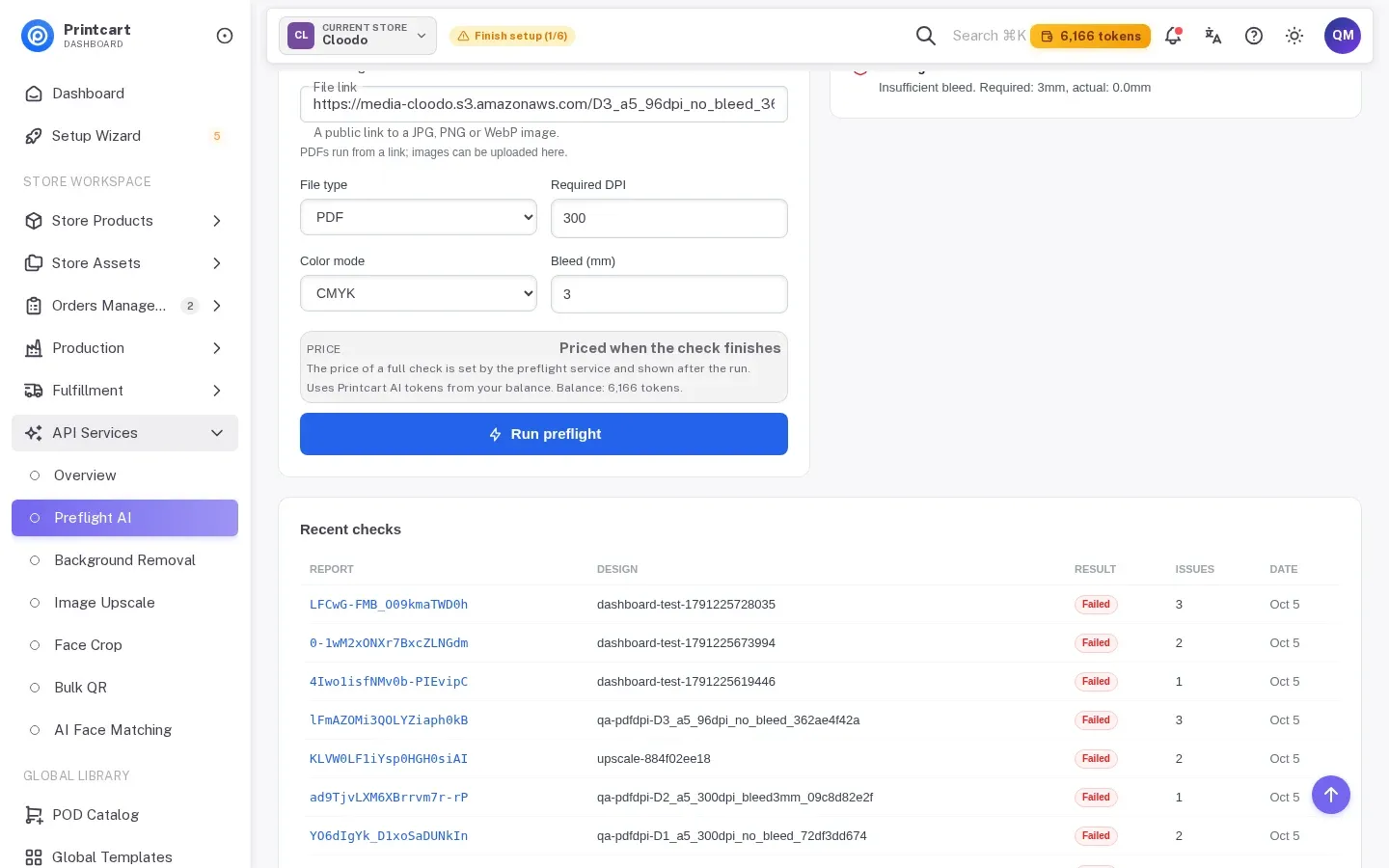Open the QM user avatar menu
Image resolution: width=1389 pixels, height=868 pixels.
coord(1343,36)
